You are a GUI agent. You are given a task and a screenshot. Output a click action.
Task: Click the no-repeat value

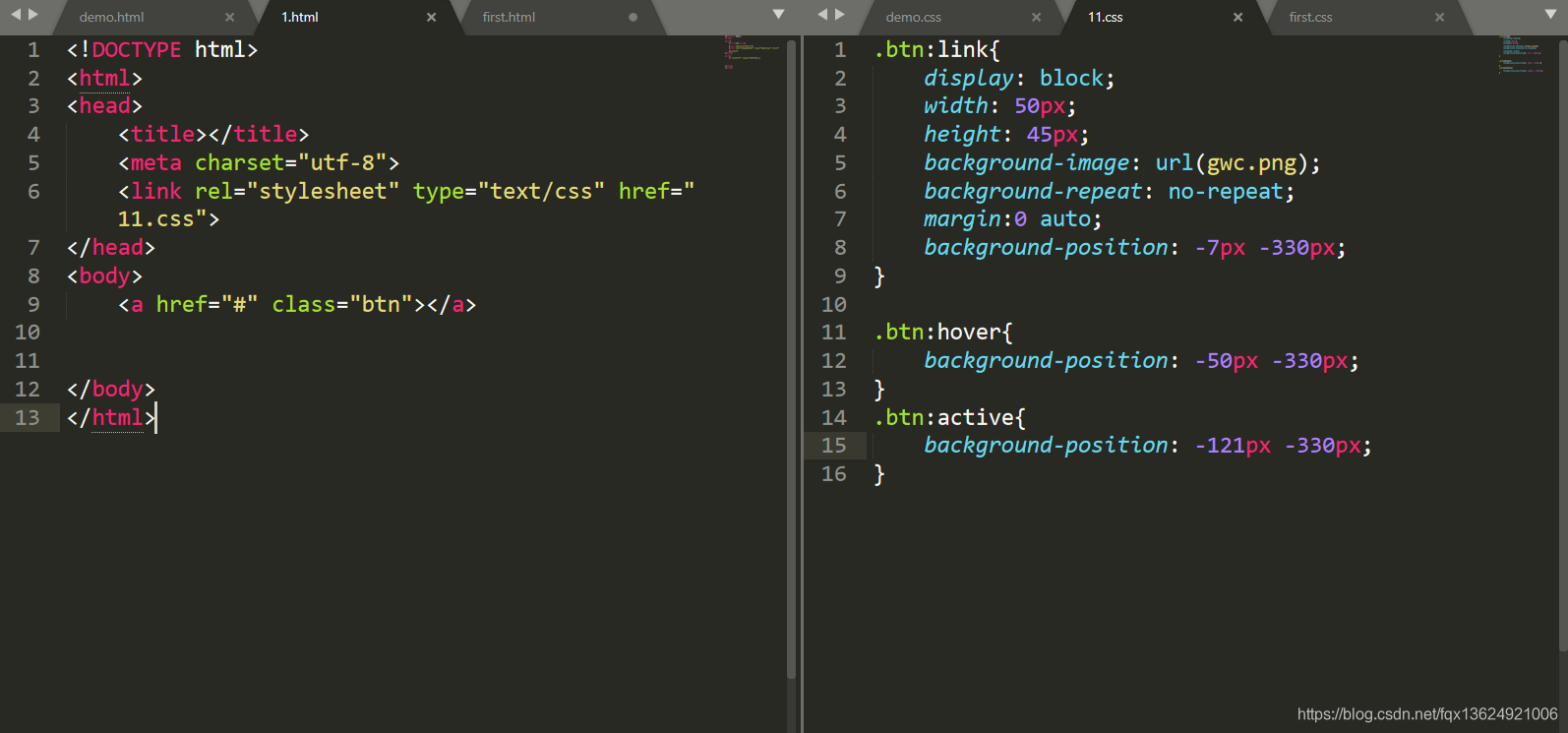(1226, 191)
